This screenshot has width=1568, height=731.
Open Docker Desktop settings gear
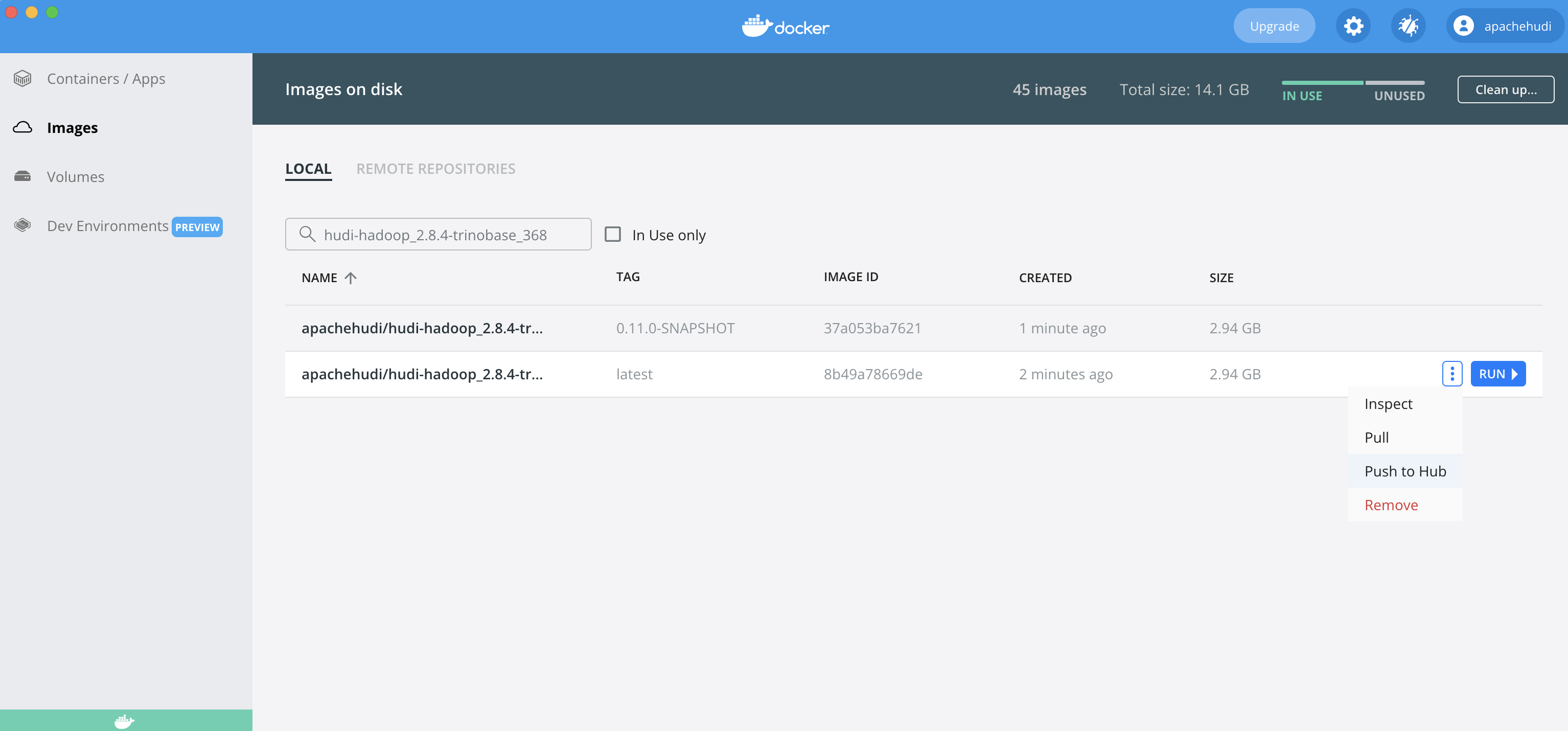[x=1353, y=26]
